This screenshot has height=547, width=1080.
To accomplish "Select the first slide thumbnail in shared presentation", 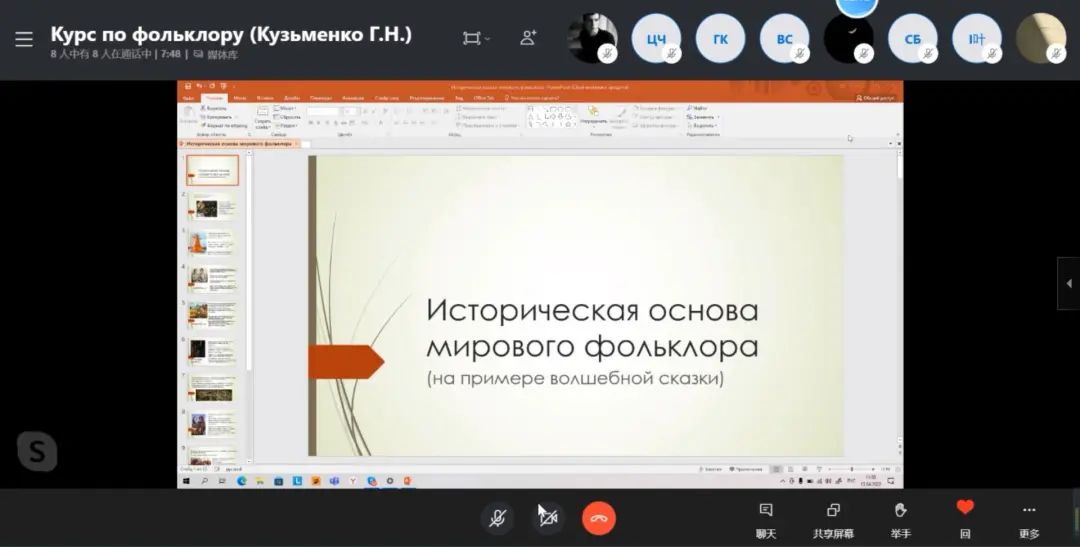I will (213, 171).
